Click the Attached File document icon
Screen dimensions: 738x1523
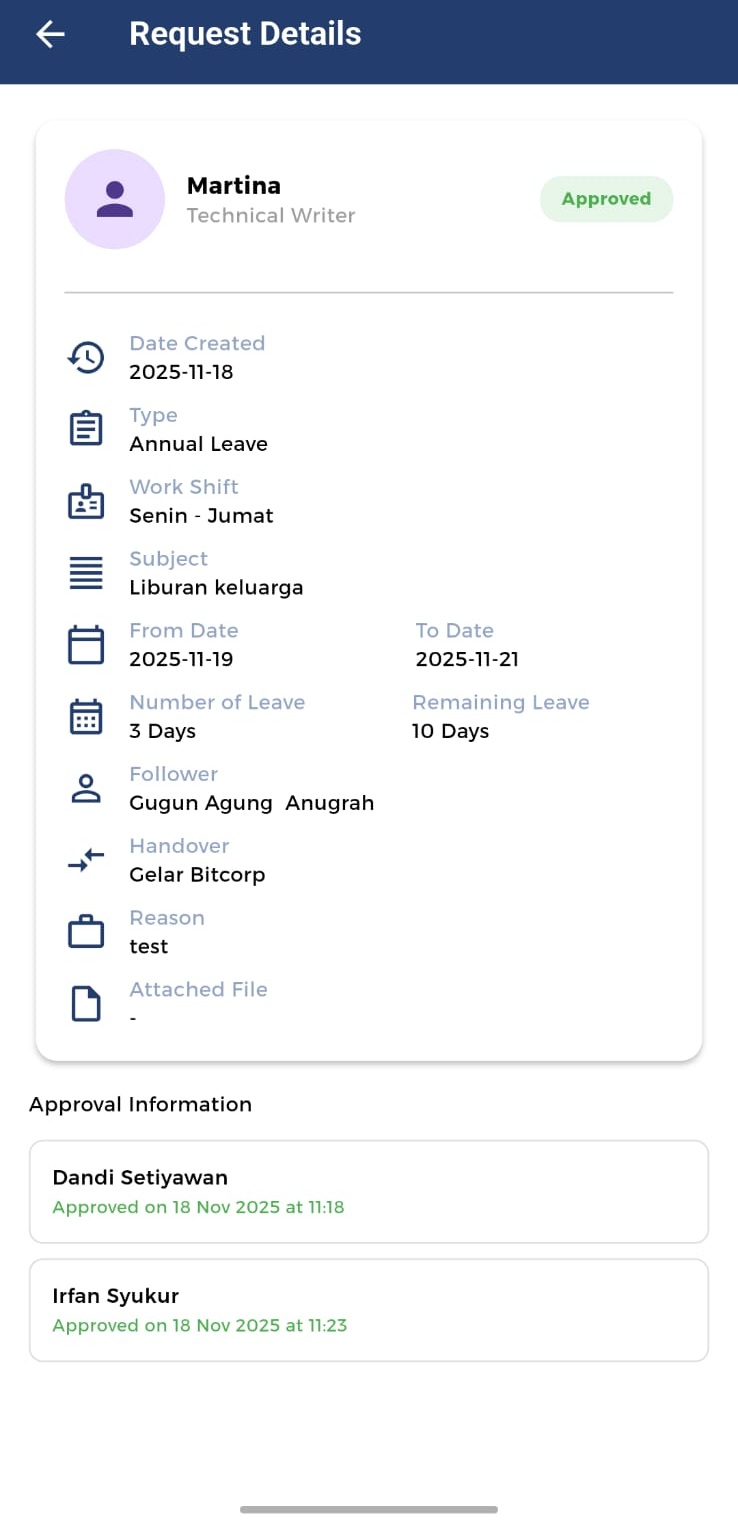click(86, 1004)
